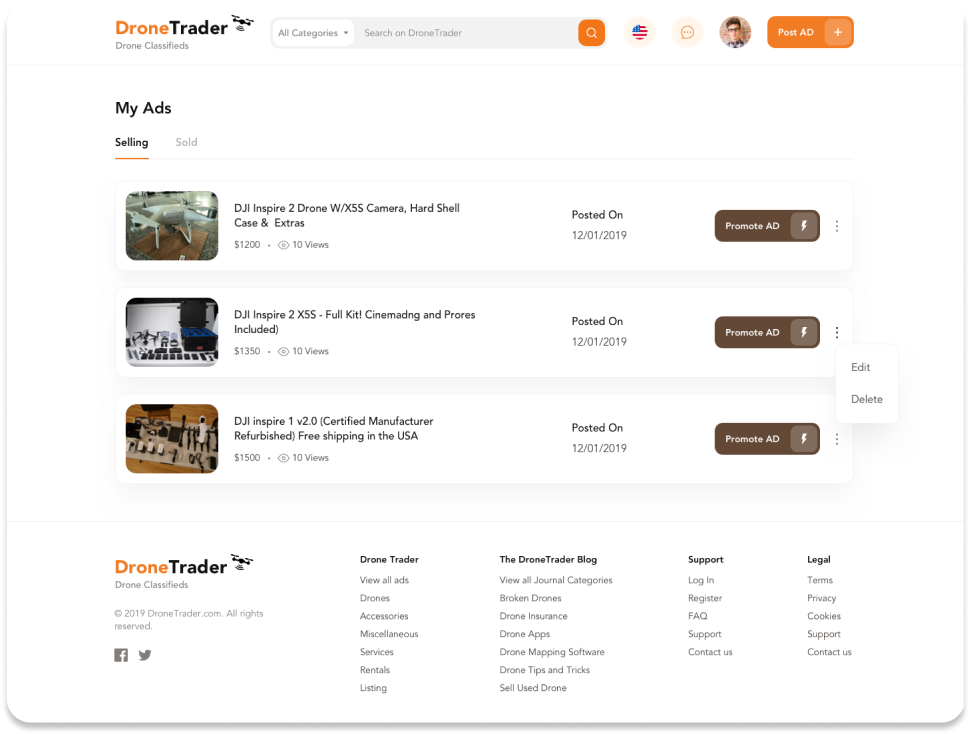
Task: Open thumbnail of white Inspire 2 drone
Action: 172,226
